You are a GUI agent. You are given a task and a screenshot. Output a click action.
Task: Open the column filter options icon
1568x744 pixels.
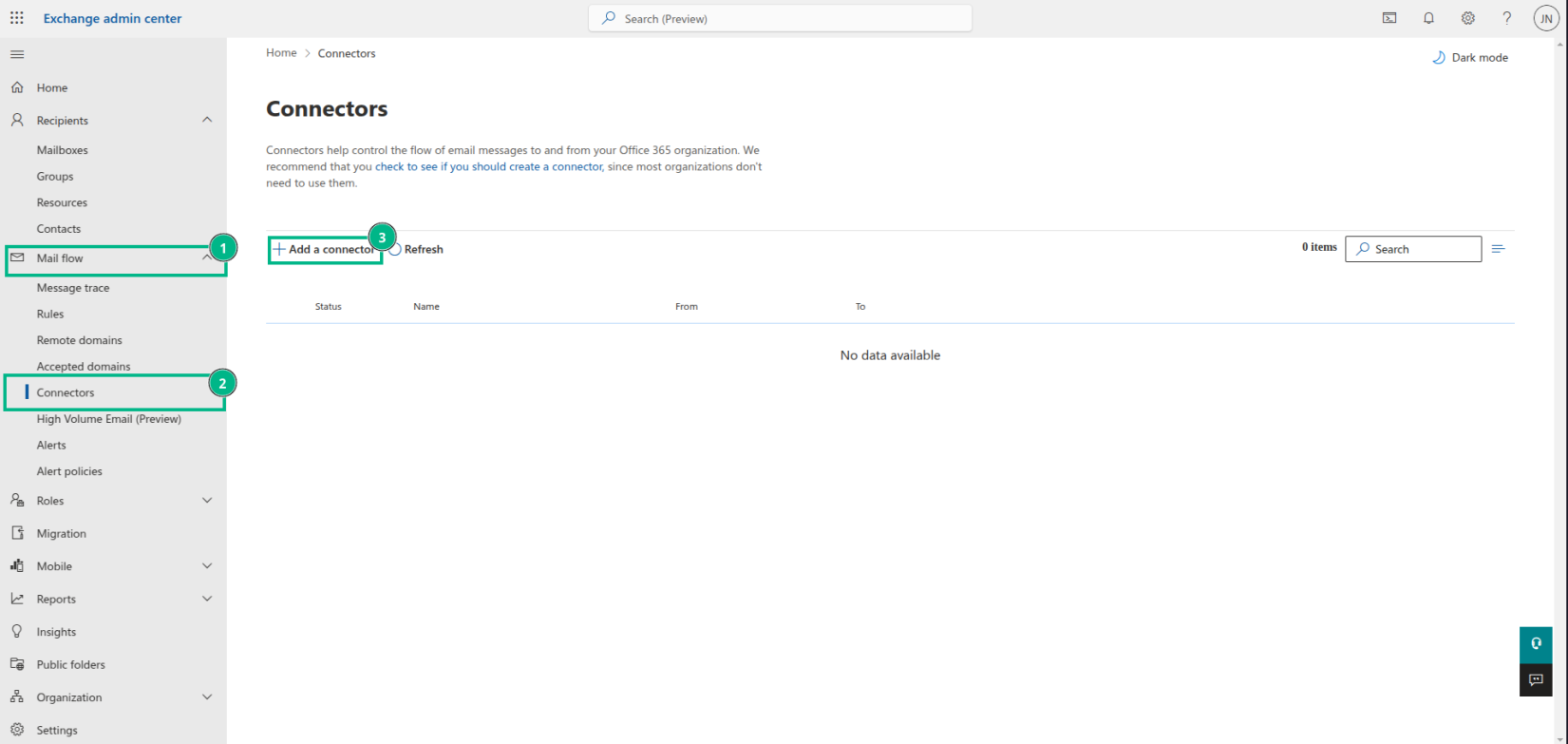1498,249
